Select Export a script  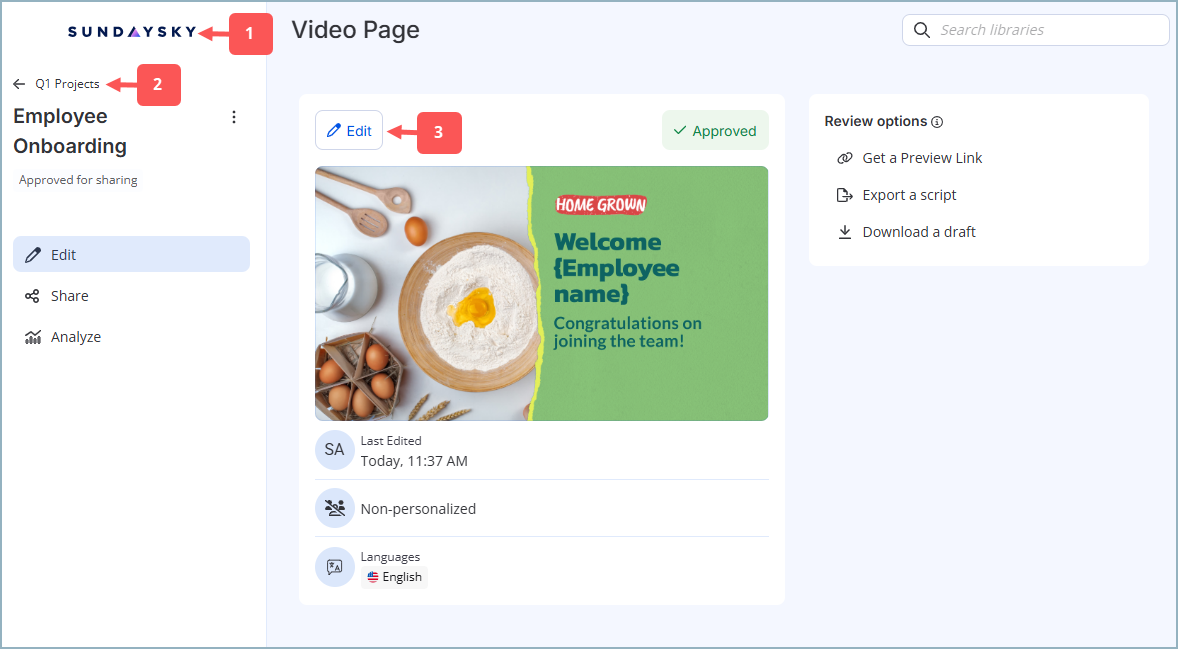point(909,194)
